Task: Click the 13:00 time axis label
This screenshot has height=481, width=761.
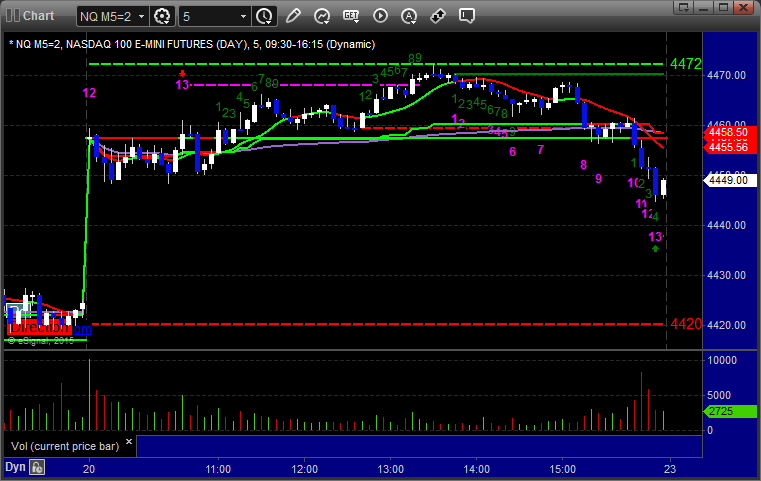Action: click(391, 469)
